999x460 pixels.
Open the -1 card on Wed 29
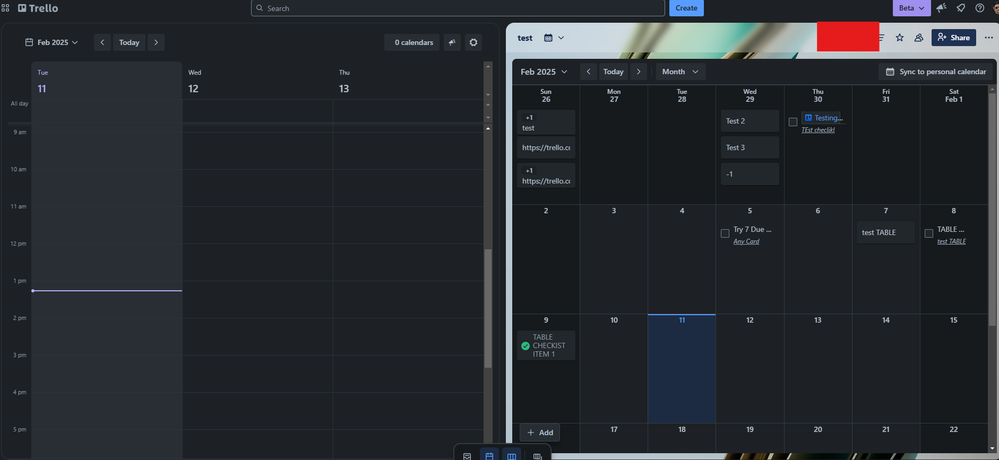point(750,174)
